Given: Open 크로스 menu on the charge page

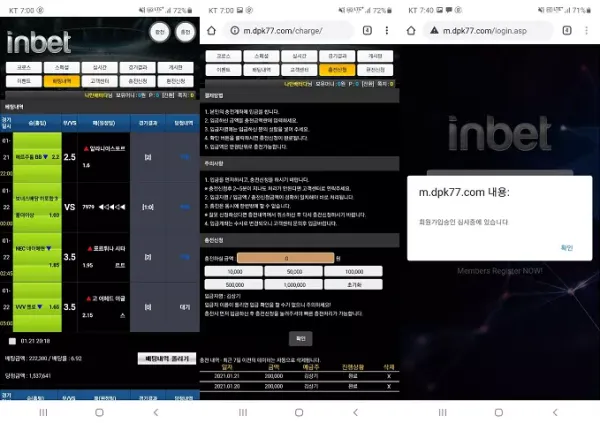Looking at the screenshot, I should coord(223,56).
